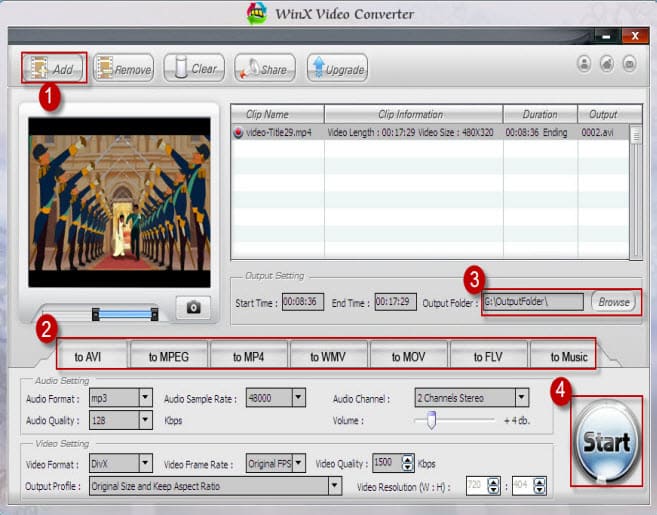Click the big Start conversion button

[606, 441]
